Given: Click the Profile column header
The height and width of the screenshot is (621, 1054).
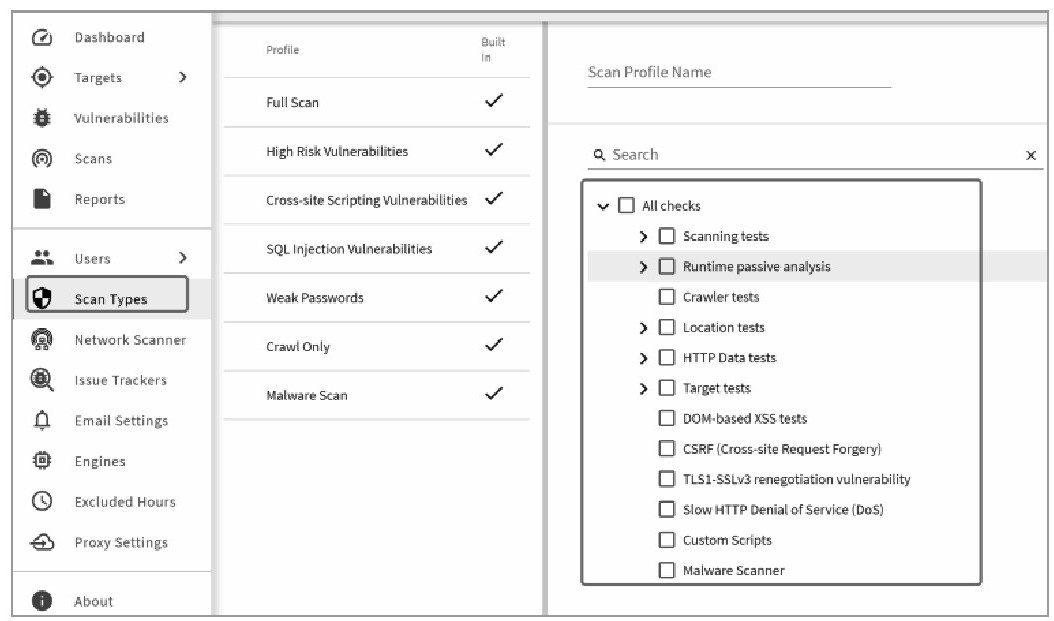Looking at the screenshot, I should 282,50.
